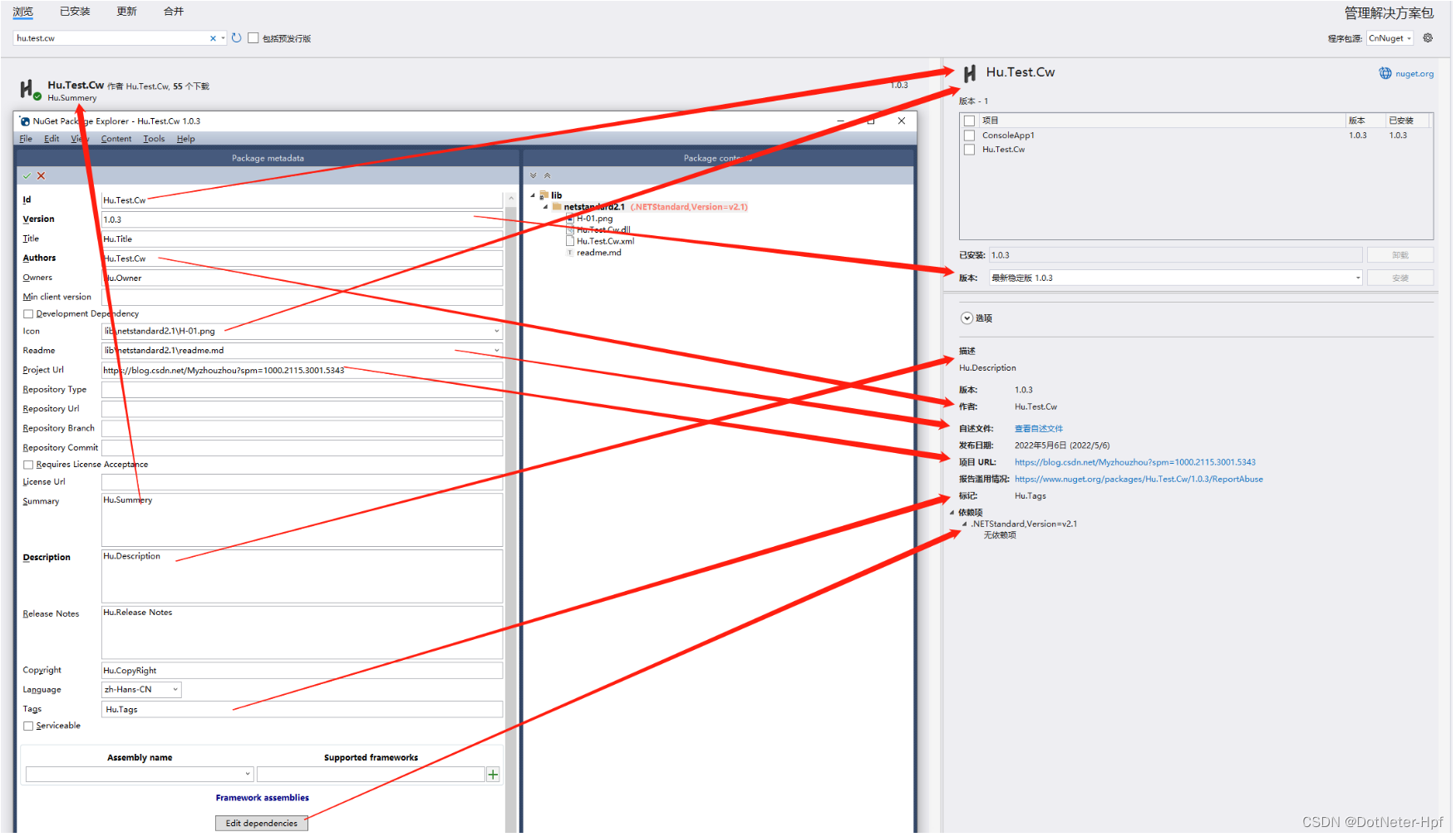Screen dimensions: 1456x837
Task: Check Development Dependency option
Action: click(28, 314)
